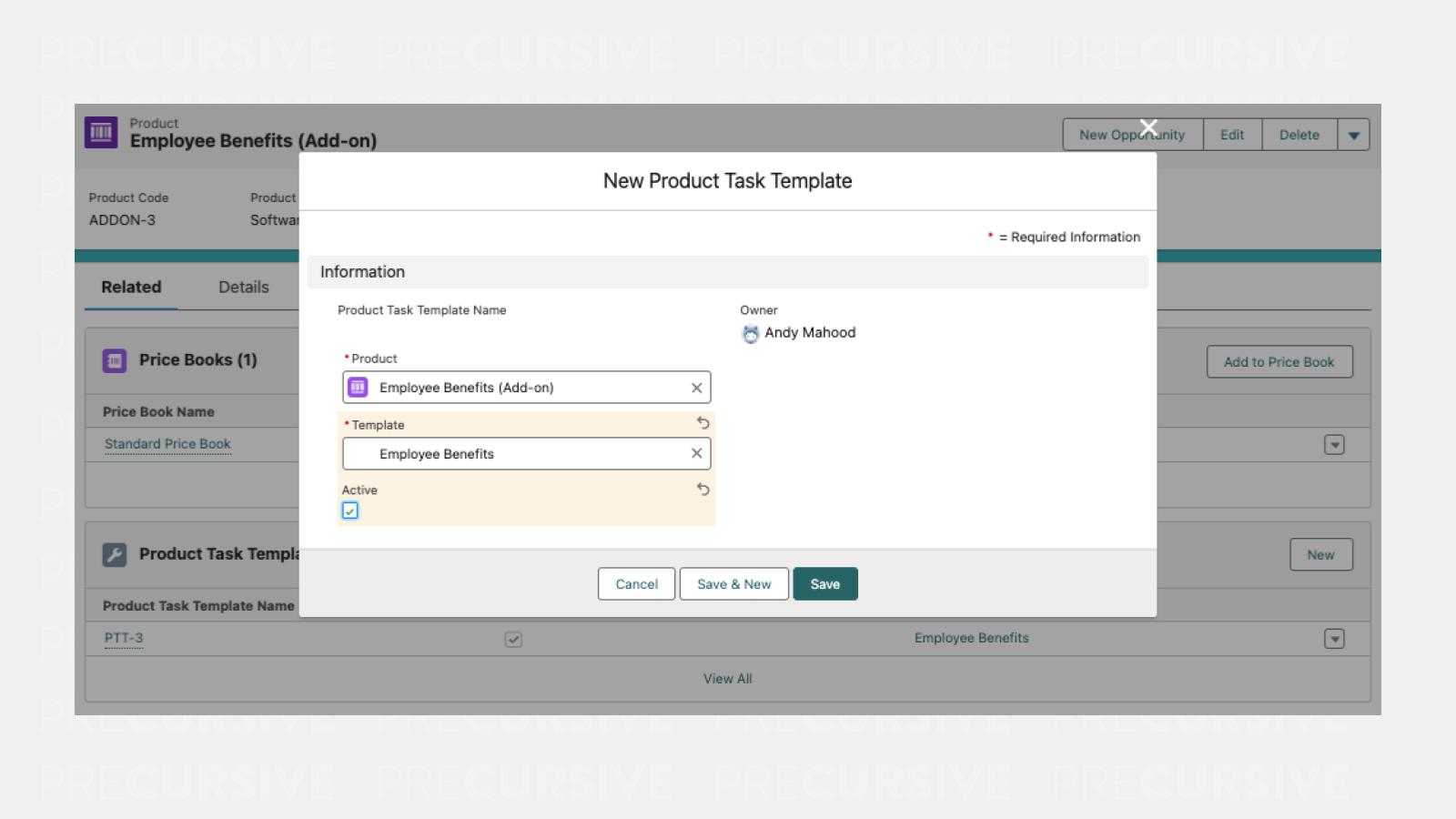Click the PTT-3 row active checkbox
This screenshot has height=819, width=1456.
pyautogui.click(x=513, y=640)
